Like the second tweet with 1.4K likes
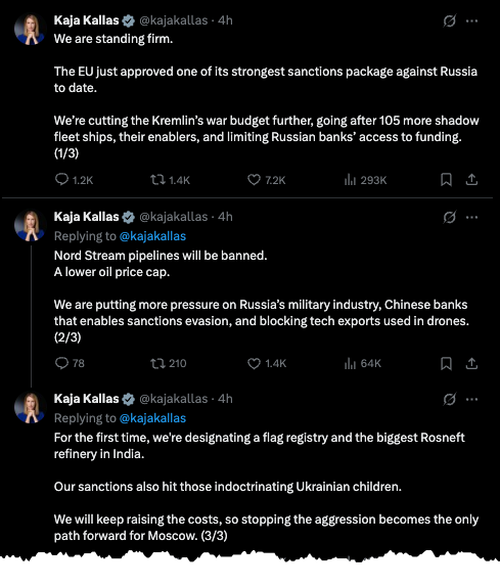This screenshot has width=500, height=587. coord(267,363)
